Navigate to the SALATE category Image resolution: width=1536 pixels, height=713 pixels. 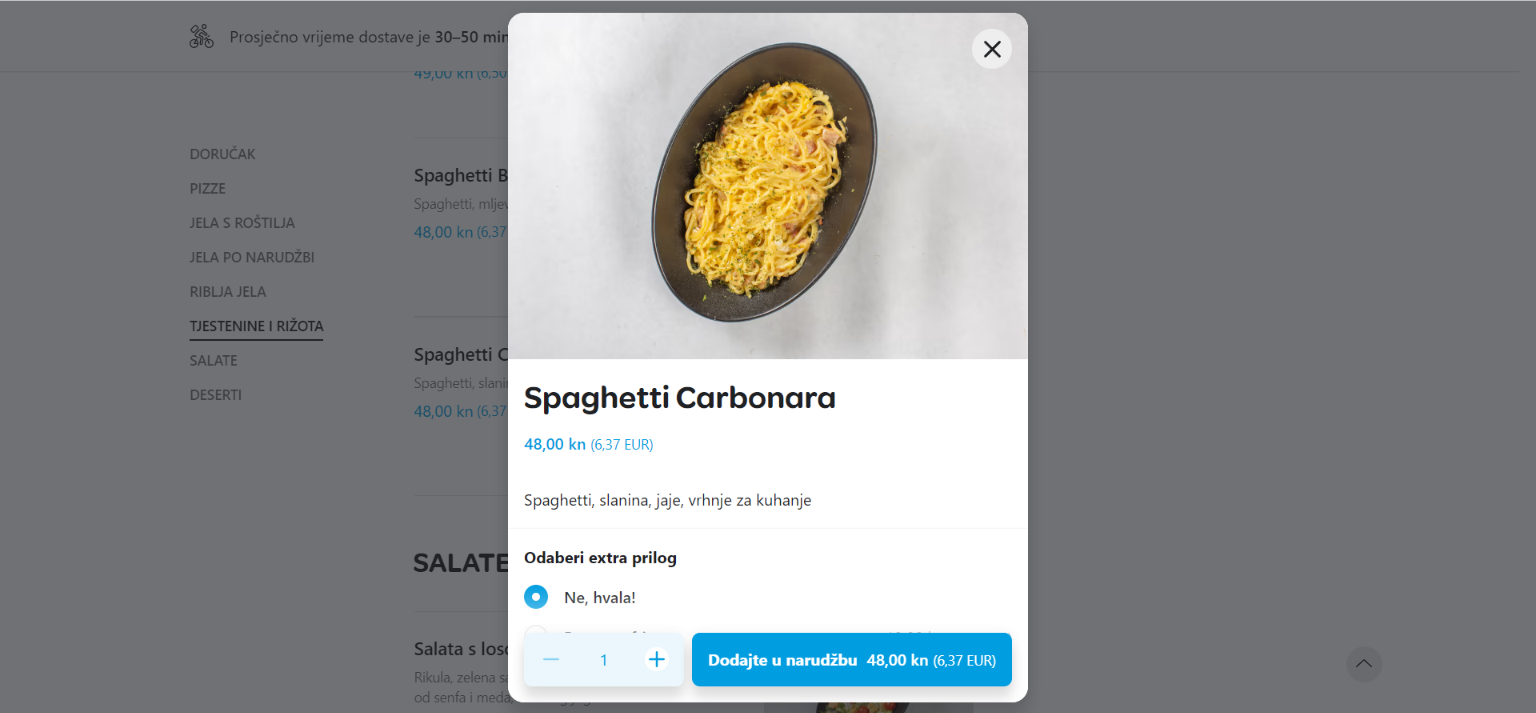pos(214,360)
